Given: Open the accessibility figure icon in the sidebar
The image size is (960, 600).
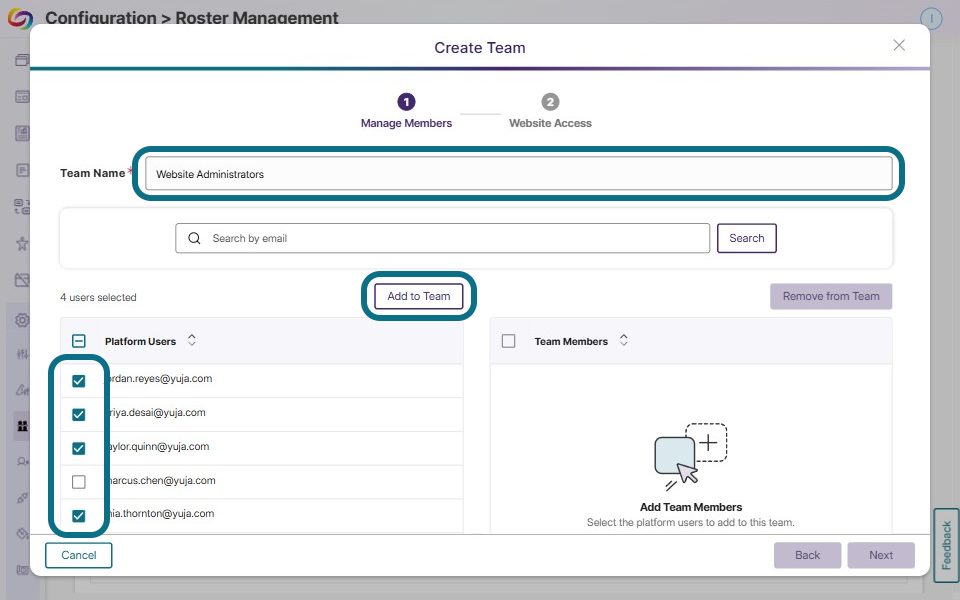Looking at the screenshot, I should point(22,244).
